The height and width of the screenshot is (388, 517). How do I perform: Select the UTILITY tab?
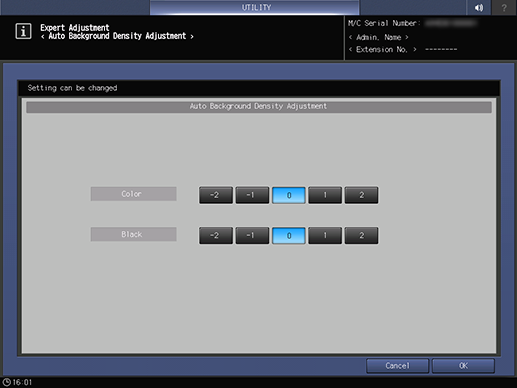coord(255,7)
